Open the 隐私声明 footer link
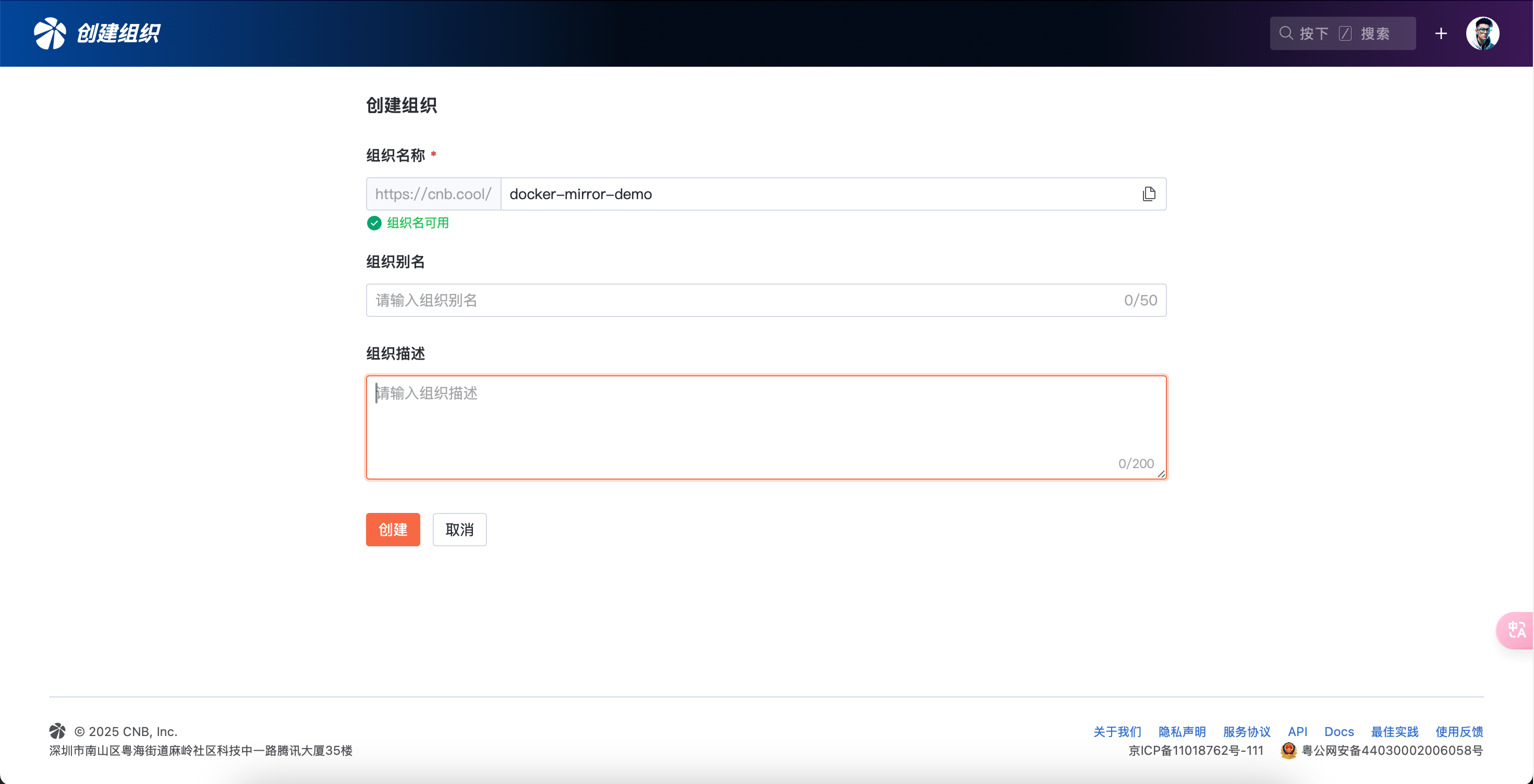1534x784 pixels. tap(1182, 732)
